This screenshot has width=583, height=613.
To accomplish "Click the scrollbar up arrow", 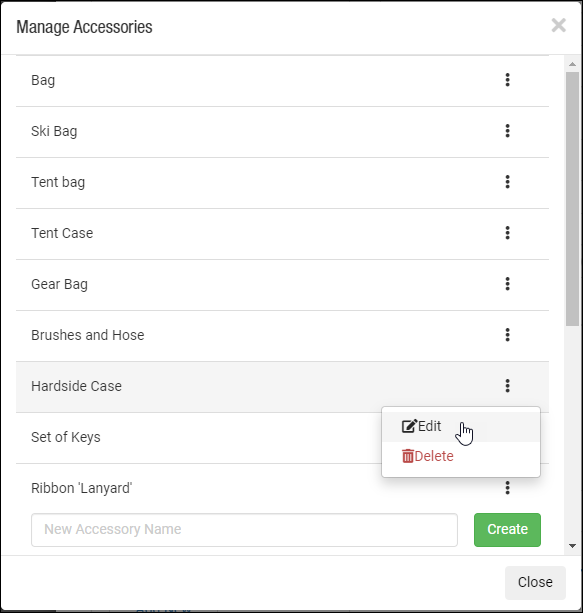I will pyautogui.click(x=572, y=64).
